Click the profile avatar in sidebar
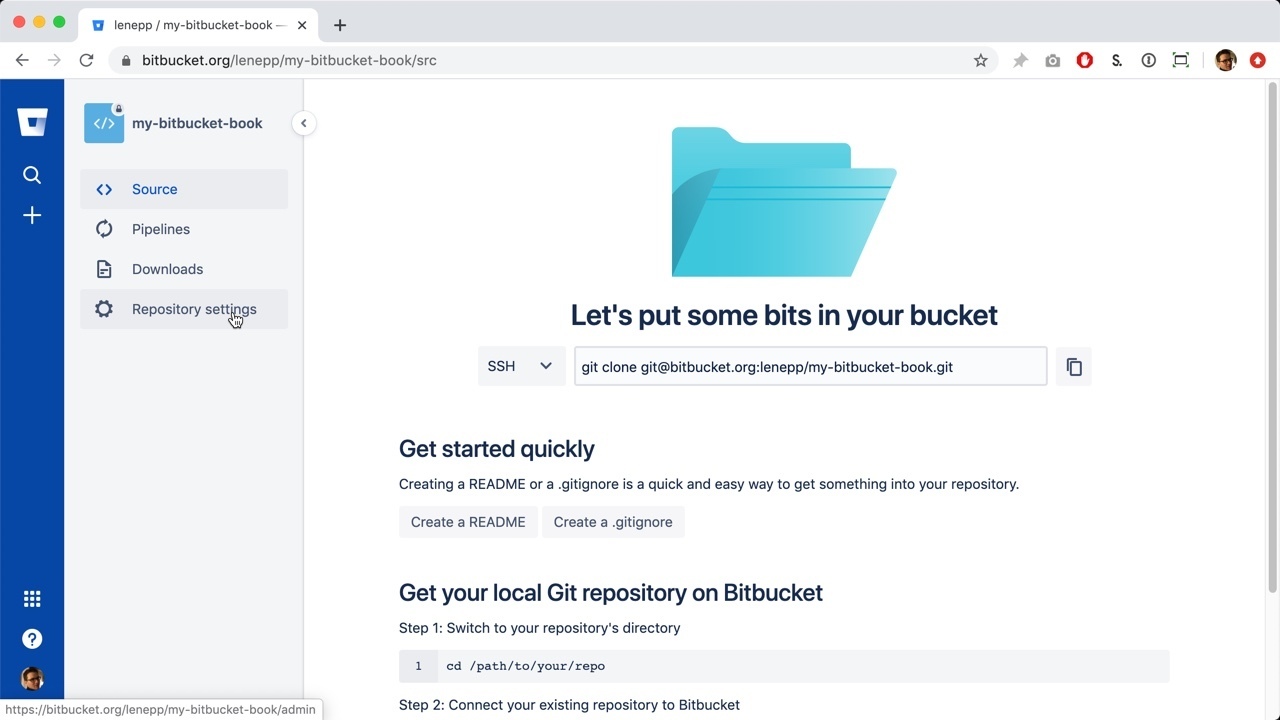Viewport: 1280px width, 720px height. [32, 679]
